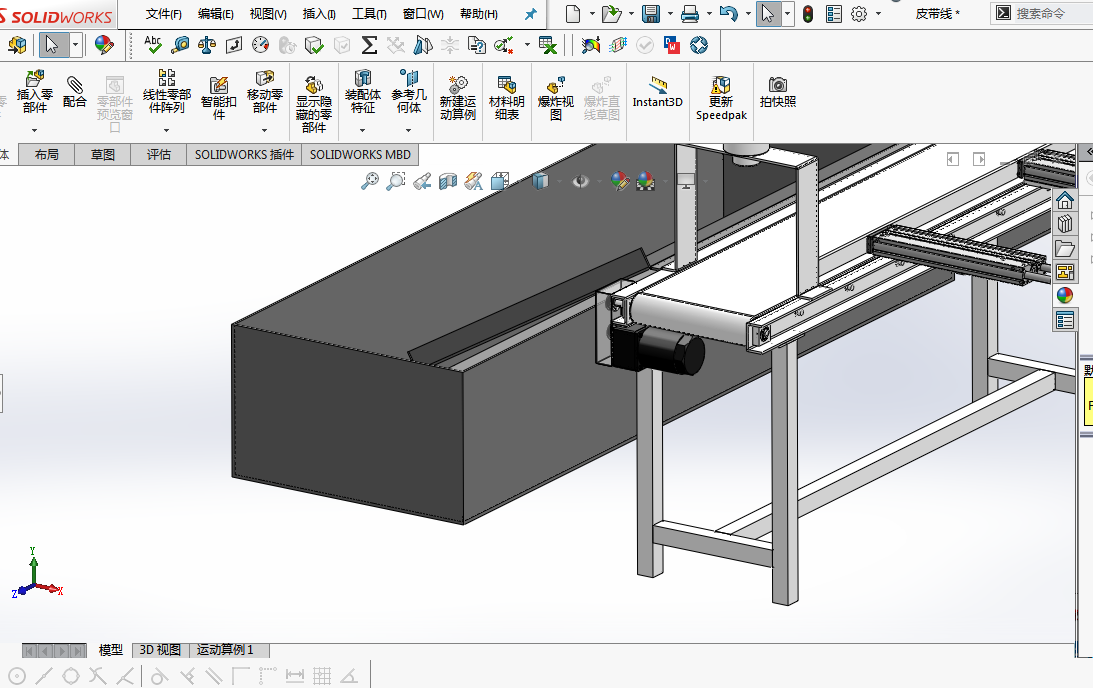Open the SimulationXpress analysis icon
This screenshot has height=688, width=1093.
coord(591,45)
